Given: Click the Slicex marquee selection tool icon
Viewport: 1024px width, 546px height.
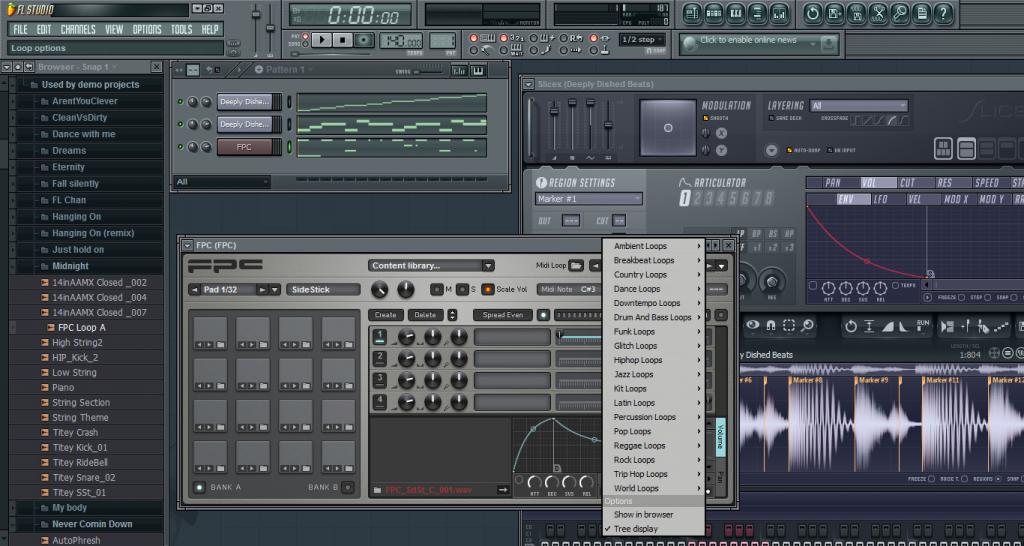Looking at the screenshot, I should click(x=788, y=326).
